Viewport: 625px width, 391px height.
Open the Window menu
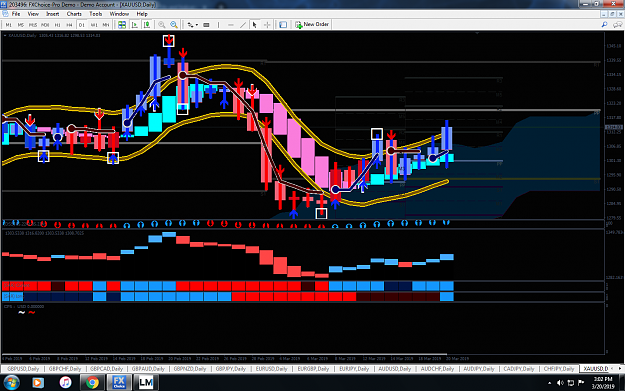tap(119, 14)
